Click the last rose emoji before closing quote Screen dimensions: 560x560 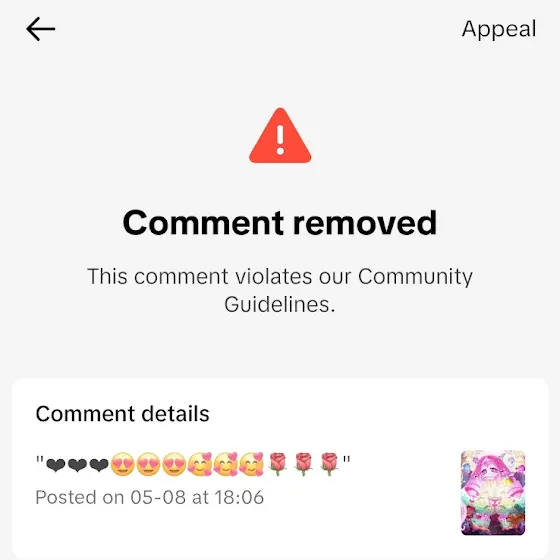pos(329,464)
